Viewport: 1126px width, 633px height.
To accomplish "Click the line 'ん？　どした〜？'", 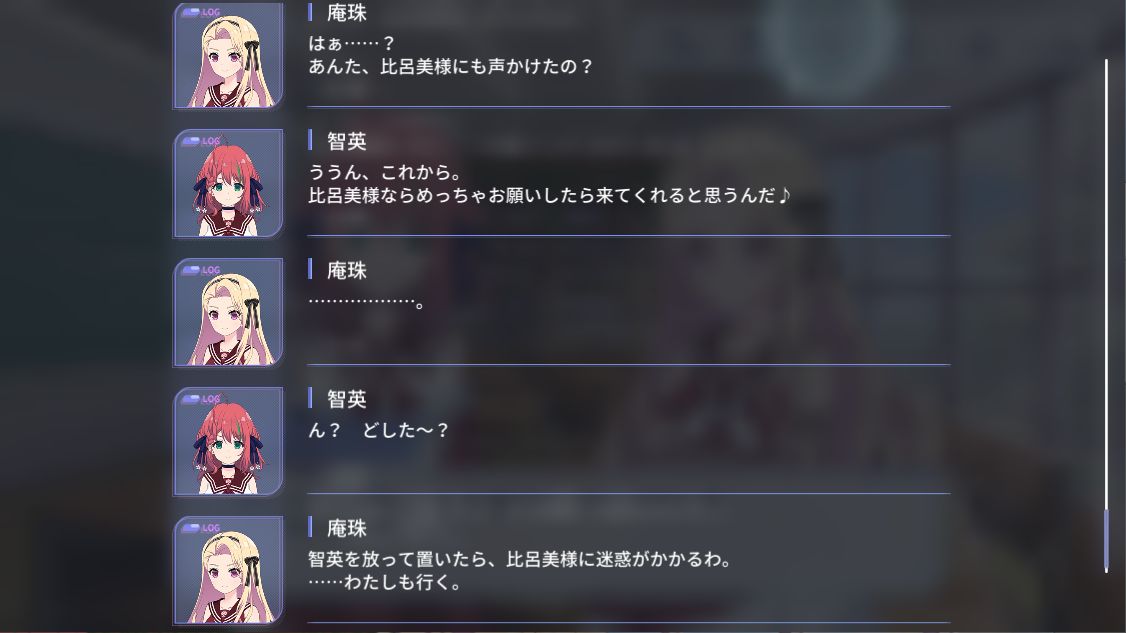I will [378, 430].
